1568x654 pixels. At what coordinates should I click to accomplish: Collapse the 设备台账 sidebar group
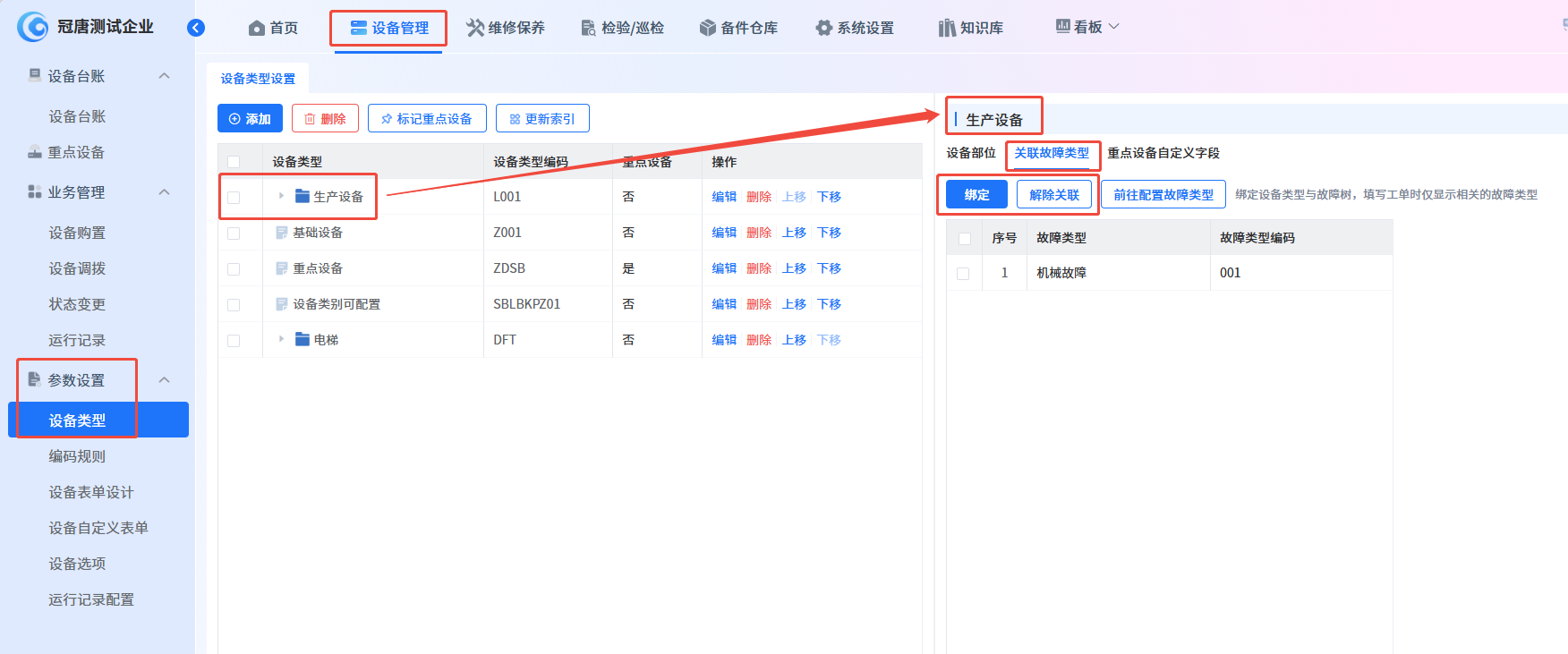pos(165,76)
